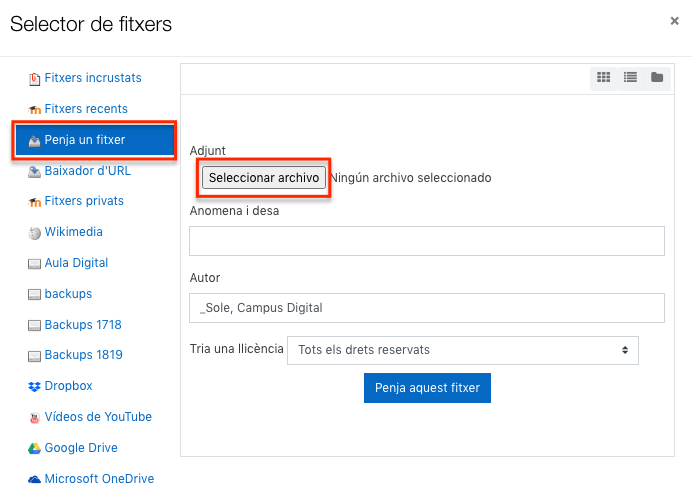The width and height of the screenshot is (692, 495).
Task: Click the Vídeos de YouTube icon
Action: (x=35, y=417)
